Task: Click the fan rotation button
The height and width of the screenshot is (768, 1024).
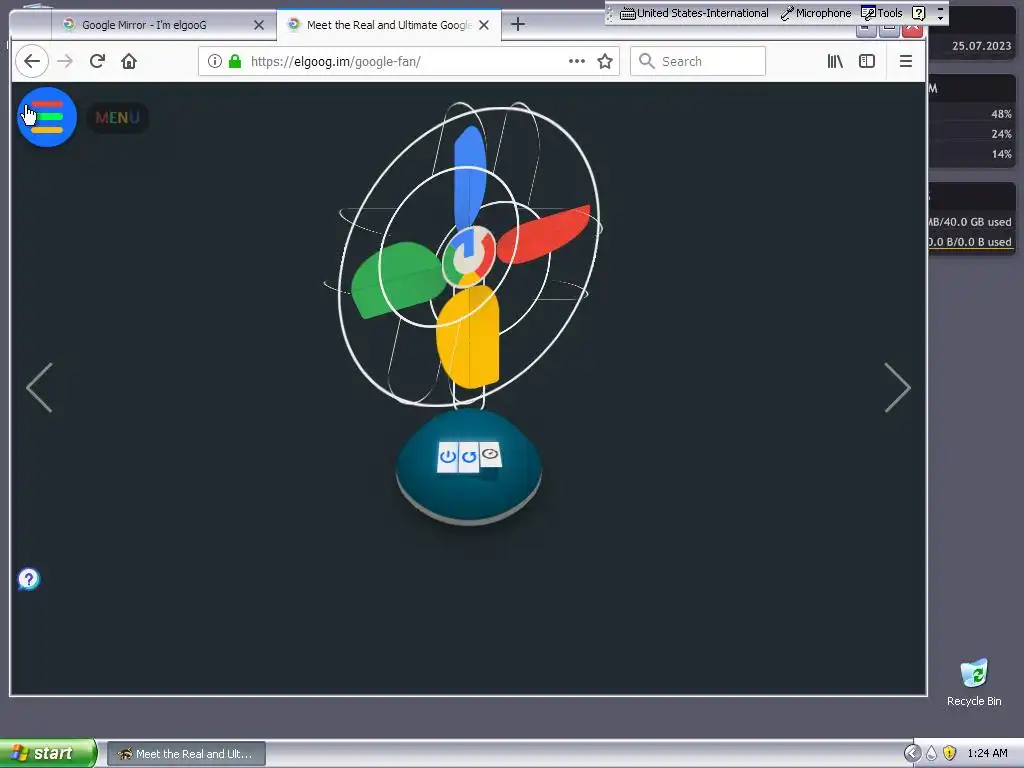Action: point(469,456)
